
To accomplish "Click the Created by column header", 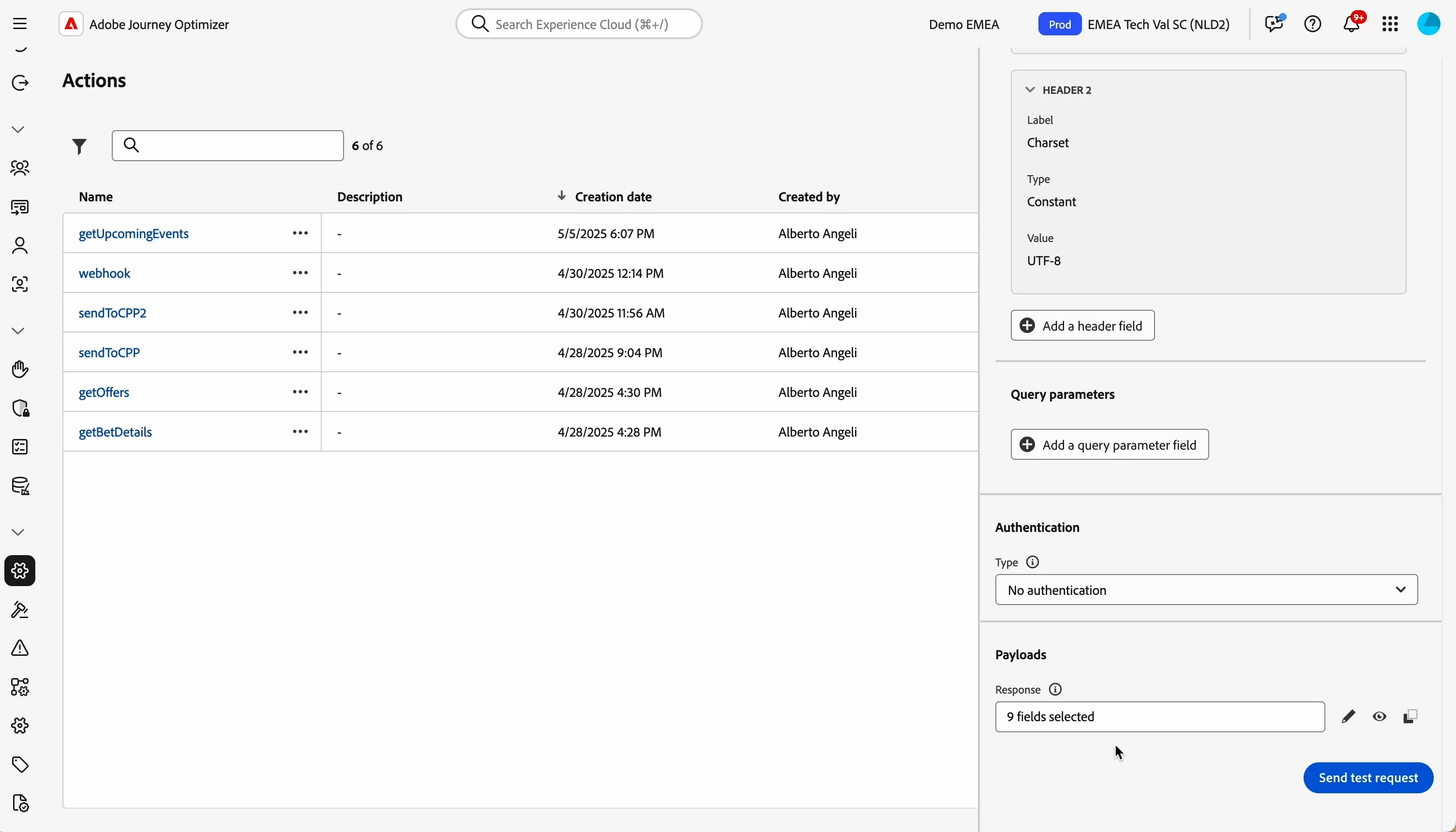I will (809, 197).
